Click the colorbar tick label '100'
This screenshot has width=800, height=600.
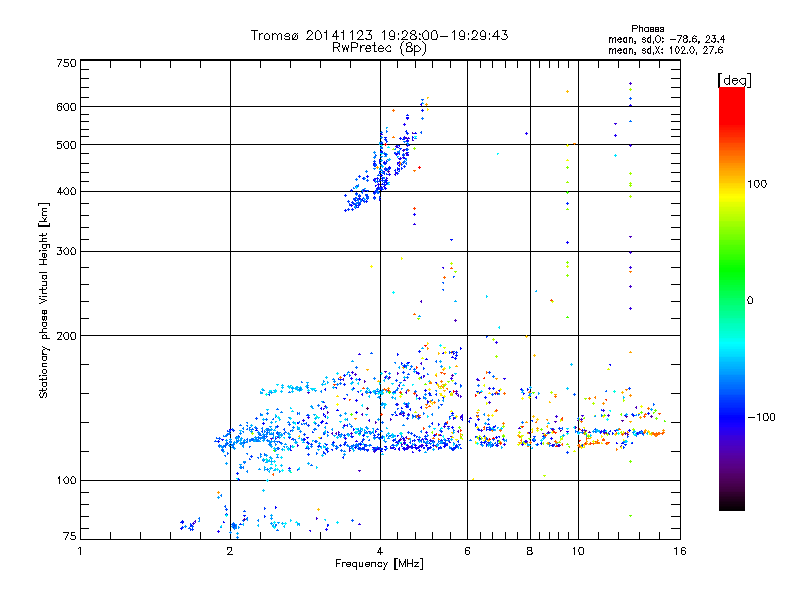coord(757,184)
